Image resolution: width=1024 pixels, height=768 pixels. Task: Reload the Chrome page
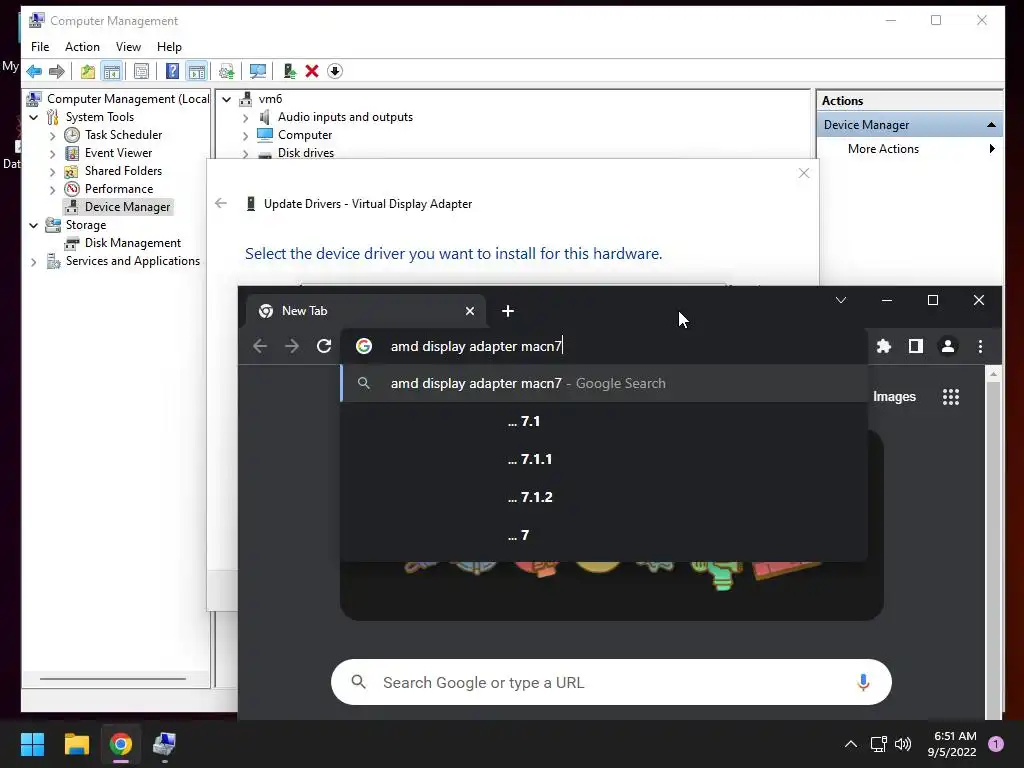[324, 346]
